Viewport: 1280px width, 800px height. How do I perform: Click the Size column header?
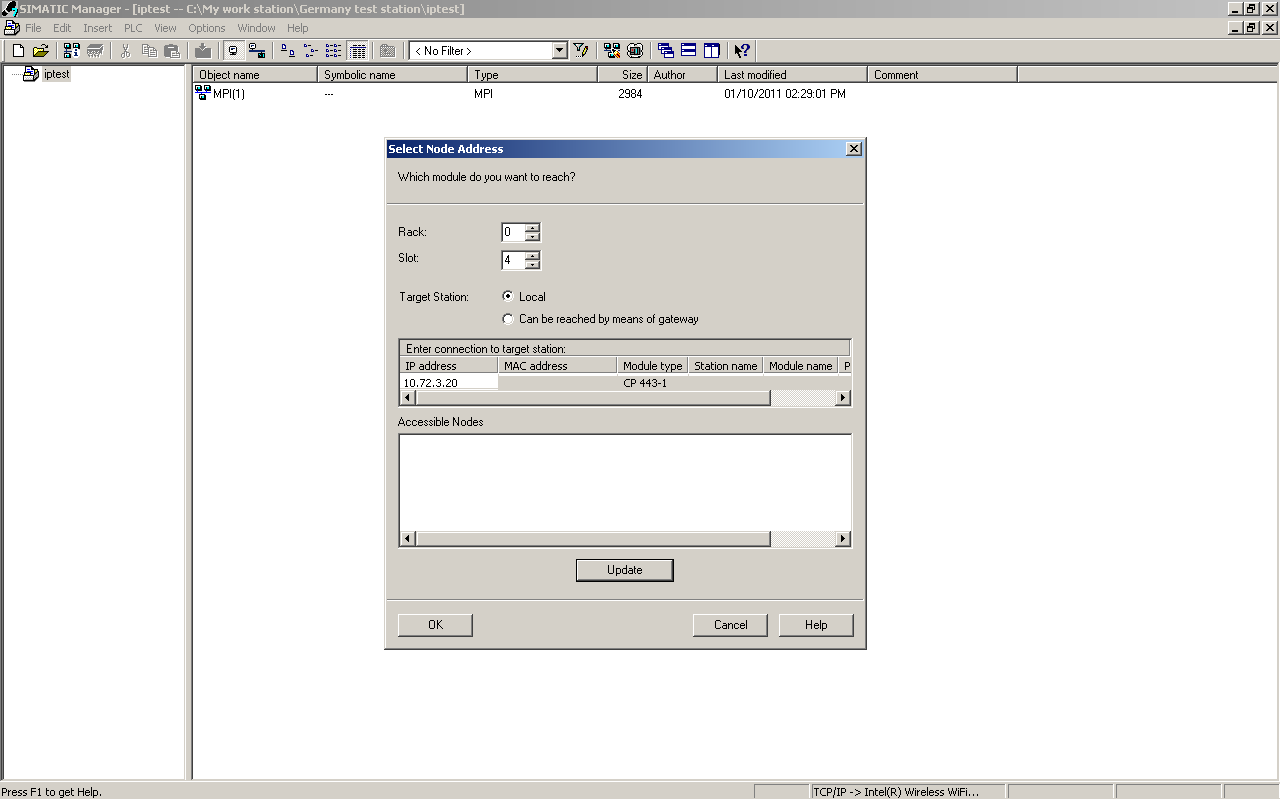(x=623, y=75)
